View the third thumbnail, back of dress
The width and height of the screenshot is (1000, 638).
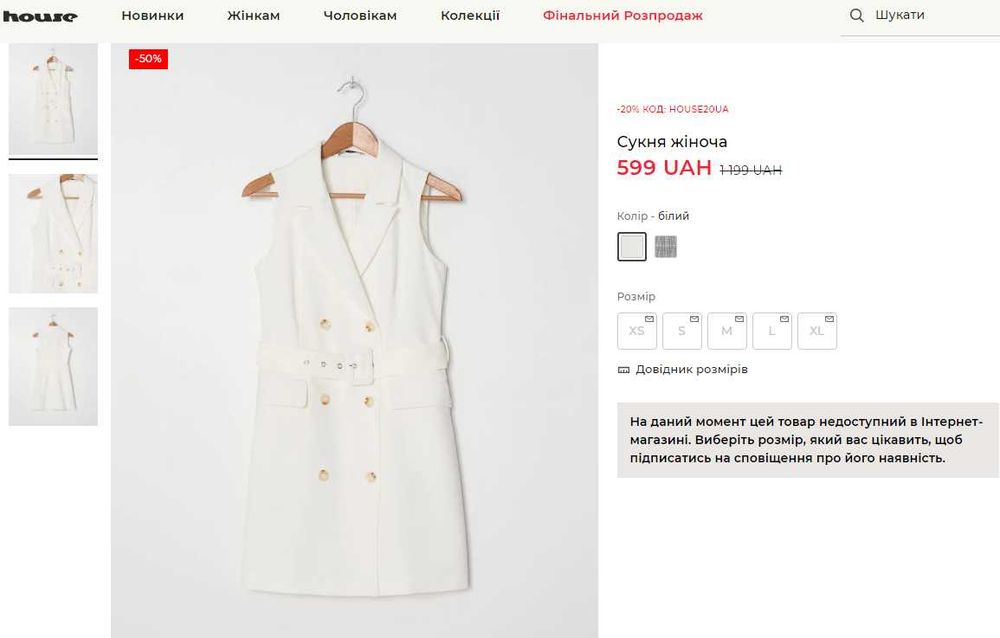point(53,366)
